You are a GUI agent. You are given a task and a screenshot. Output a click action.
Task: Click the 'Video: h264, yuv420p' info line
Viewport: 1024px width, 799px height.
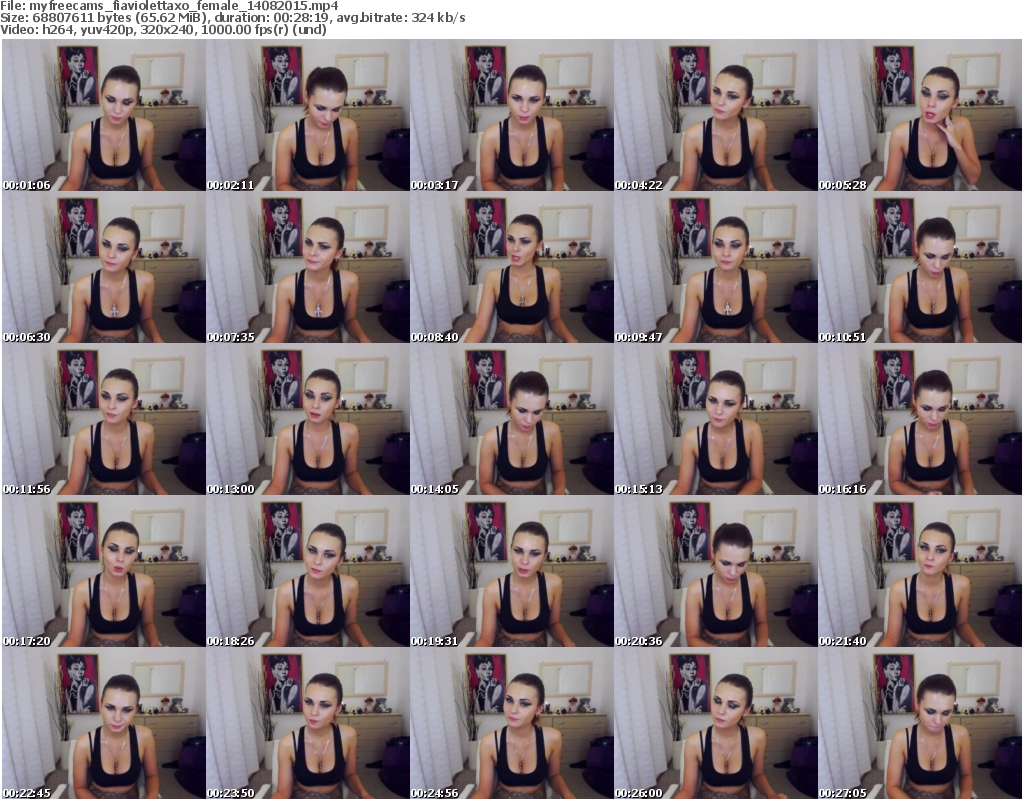click(x=163, y=29)
